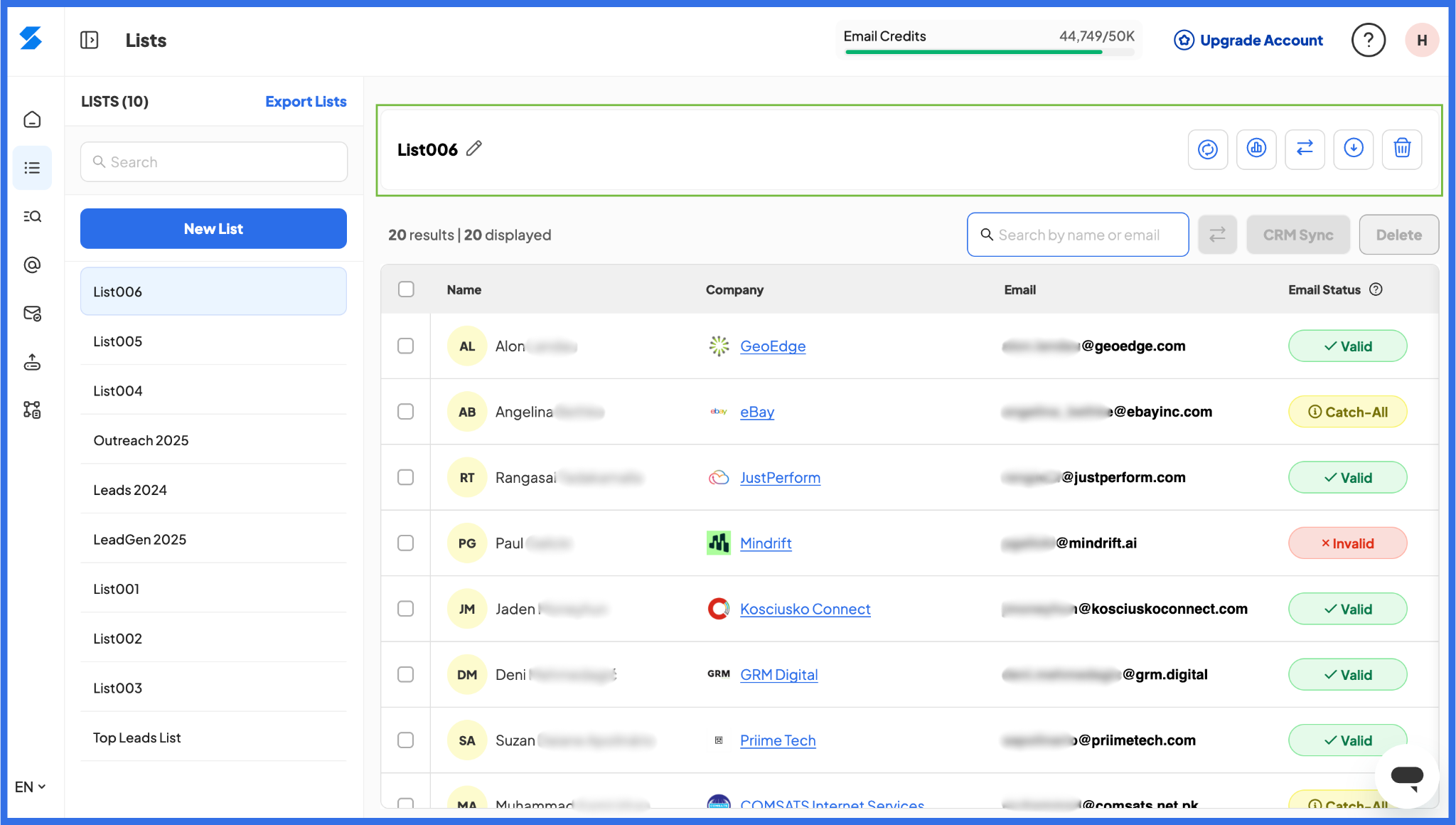Viewport: 1456px width, 825px height.
Task: Click the Search by name or email field
Action: [x=1078, y=235]
